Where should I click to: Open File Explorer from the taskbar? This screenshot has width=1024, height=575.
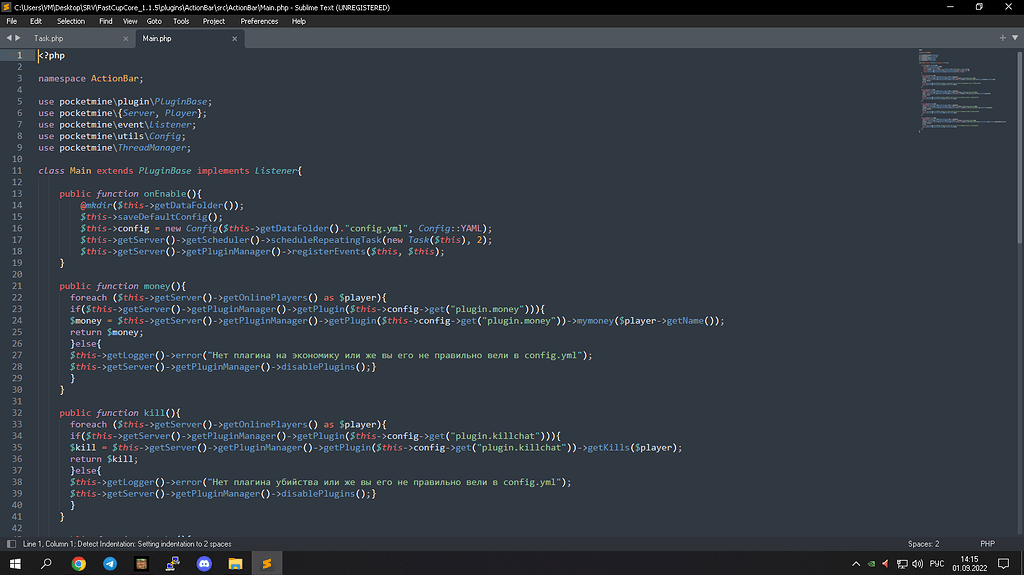tap(235, 564)
